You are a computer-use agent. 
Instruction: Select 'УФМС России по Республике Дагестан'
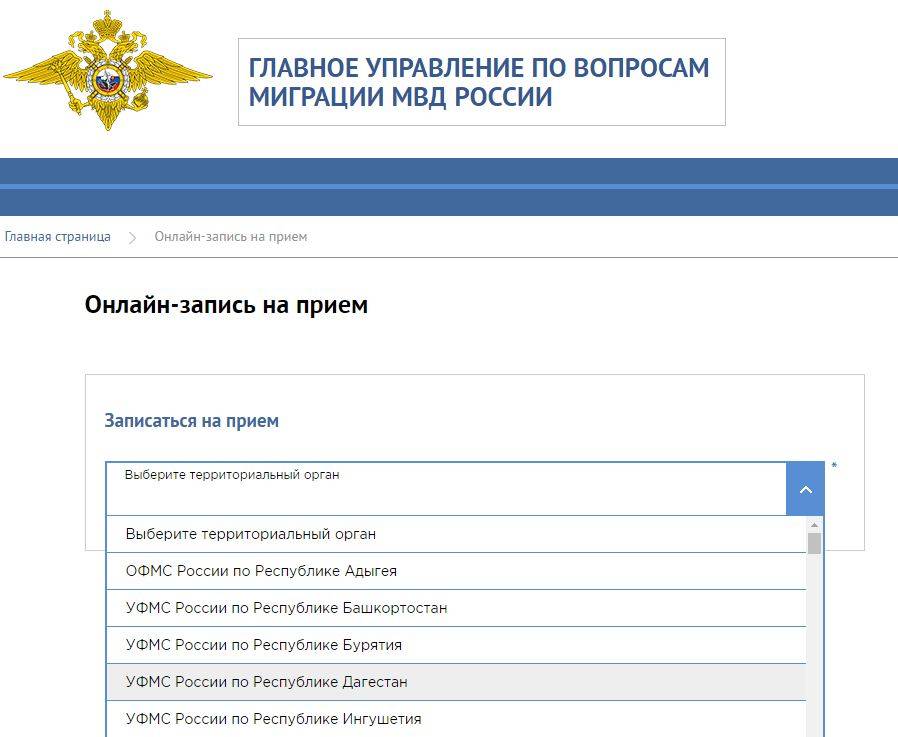coord(456,682)
